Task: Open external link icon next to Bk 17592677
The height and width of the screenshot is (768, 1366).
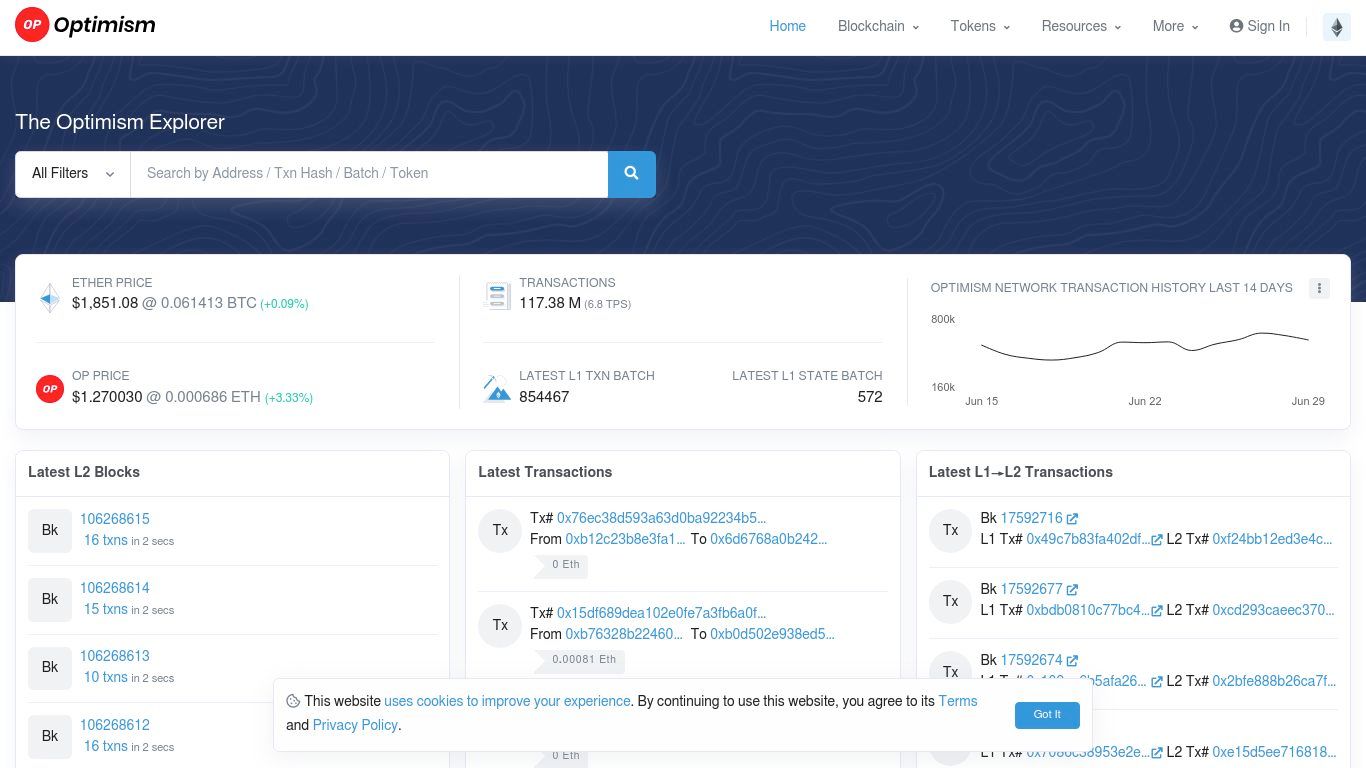Action: point(1072,590)
